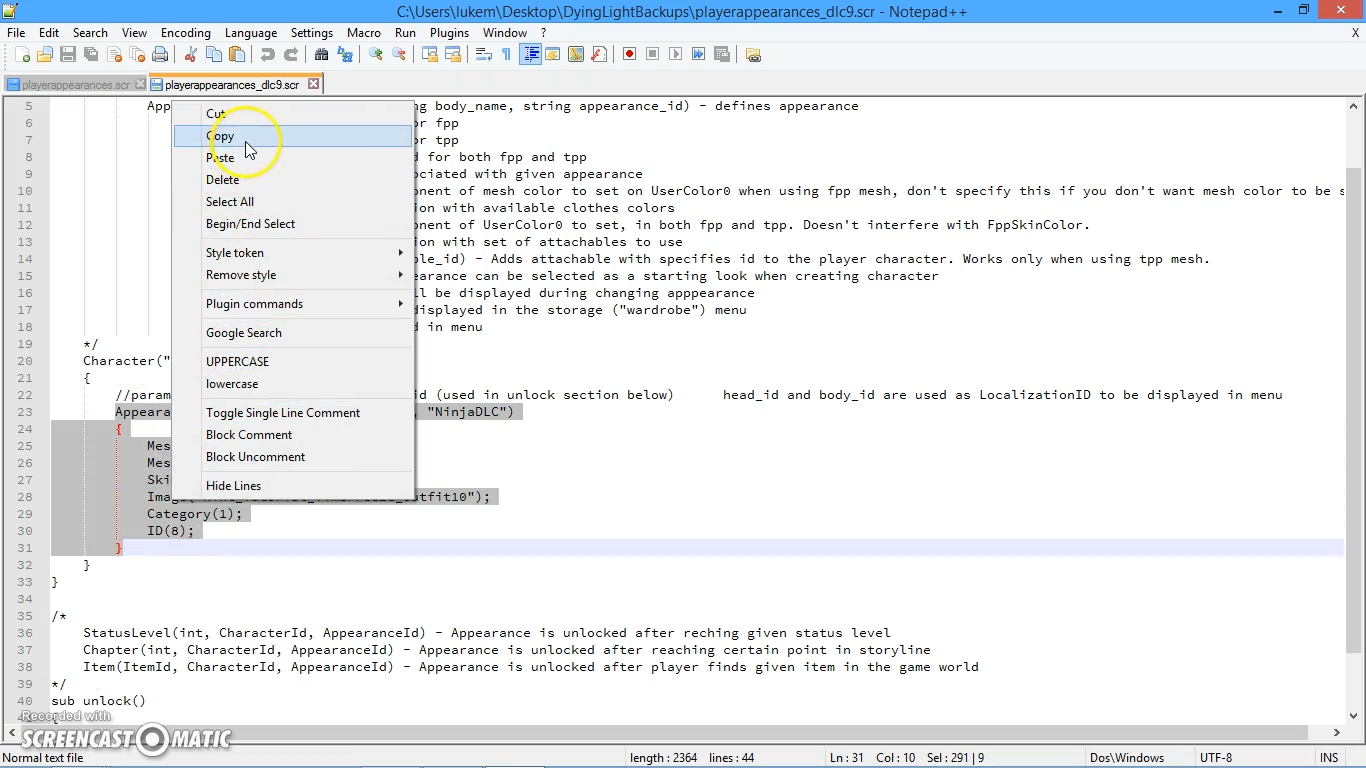
Task: Click the Dos\Windows line ending indicator
Action: [1127, 758]
